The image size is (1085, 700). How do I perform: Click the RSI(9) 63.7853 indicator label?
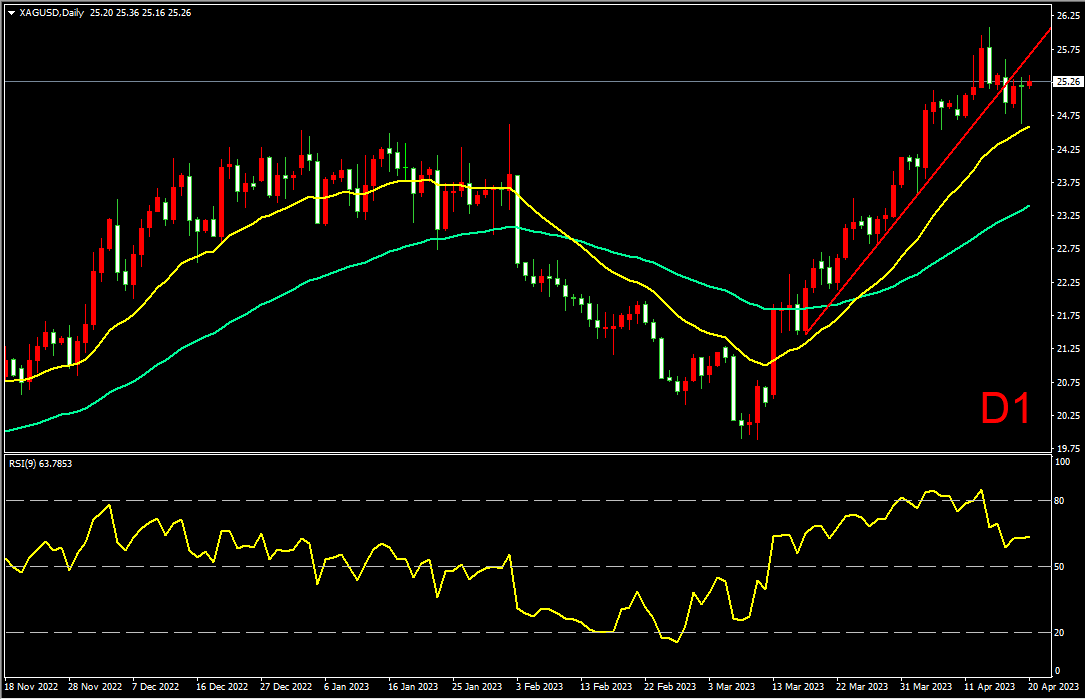(x=41, y=463)
